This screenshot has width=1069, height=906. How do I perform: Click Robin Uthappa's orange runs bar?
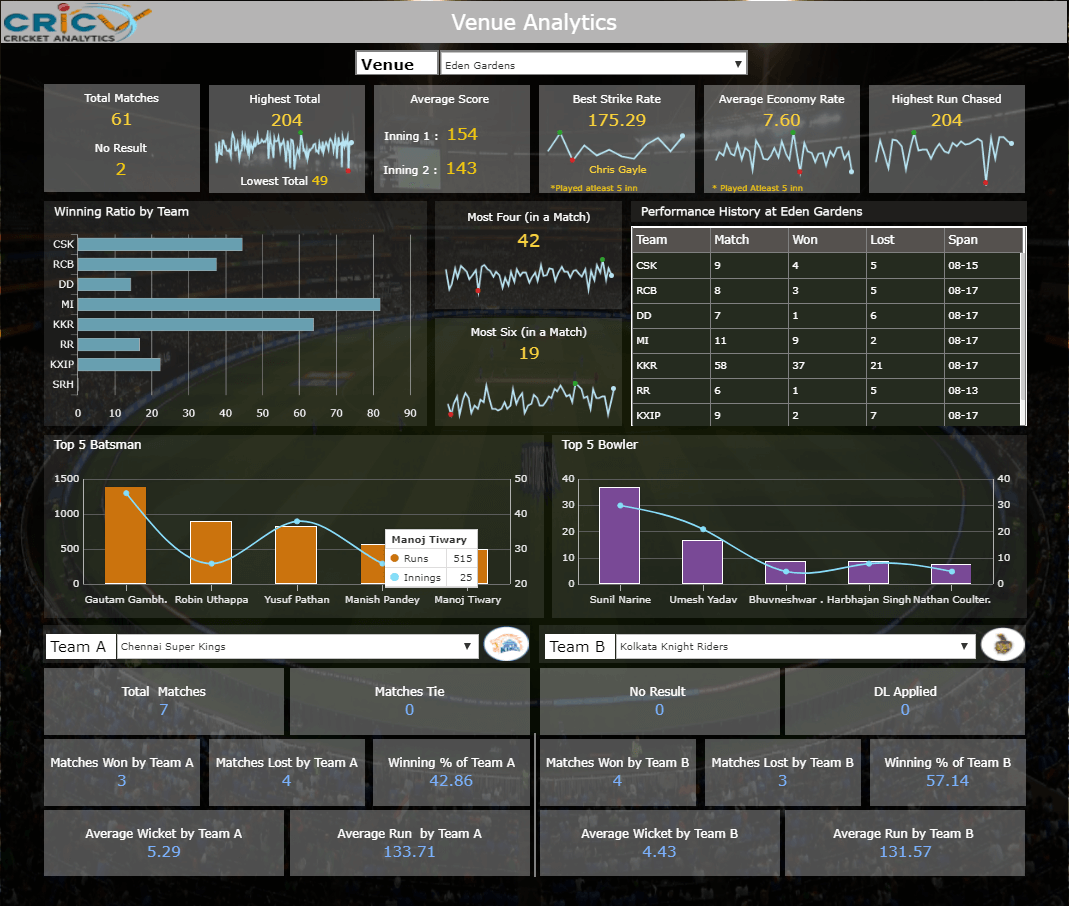click(211, 552)
